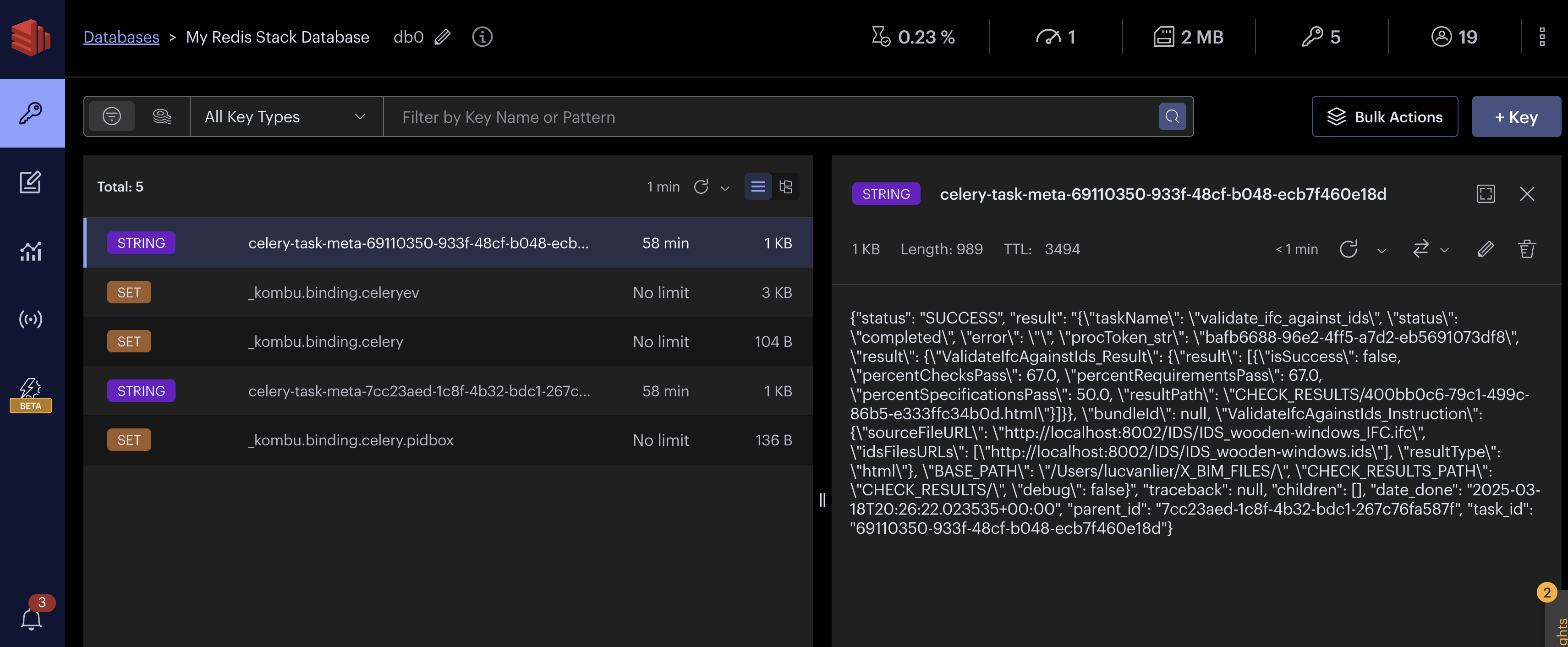Select celery-task-meta-69110350 key row

click(x=448, y=243)
